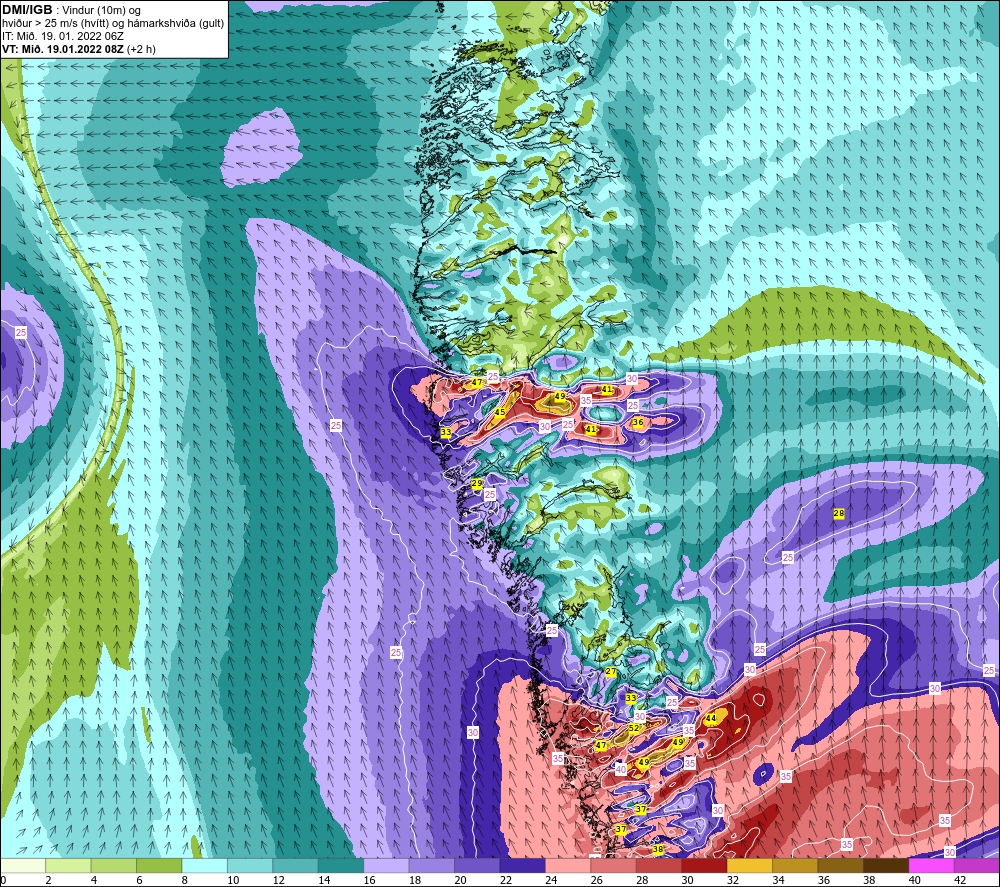This screenshot has height=887, width=1000.
Task: Pick the light pink 24–26 legend swatch
Action: click(x=568, y=865)
